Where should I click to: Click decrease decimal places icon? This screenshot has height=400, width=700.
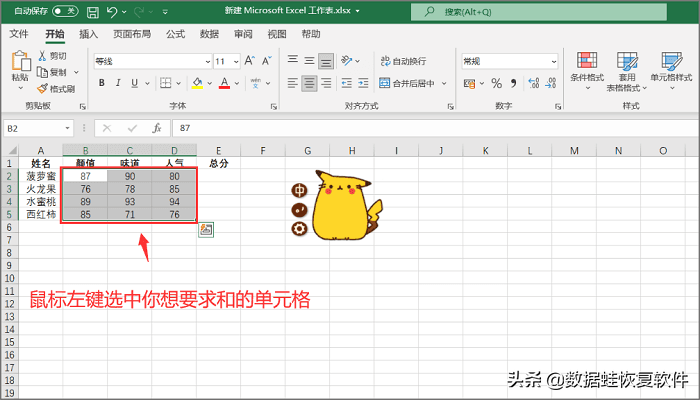point(550,83)
